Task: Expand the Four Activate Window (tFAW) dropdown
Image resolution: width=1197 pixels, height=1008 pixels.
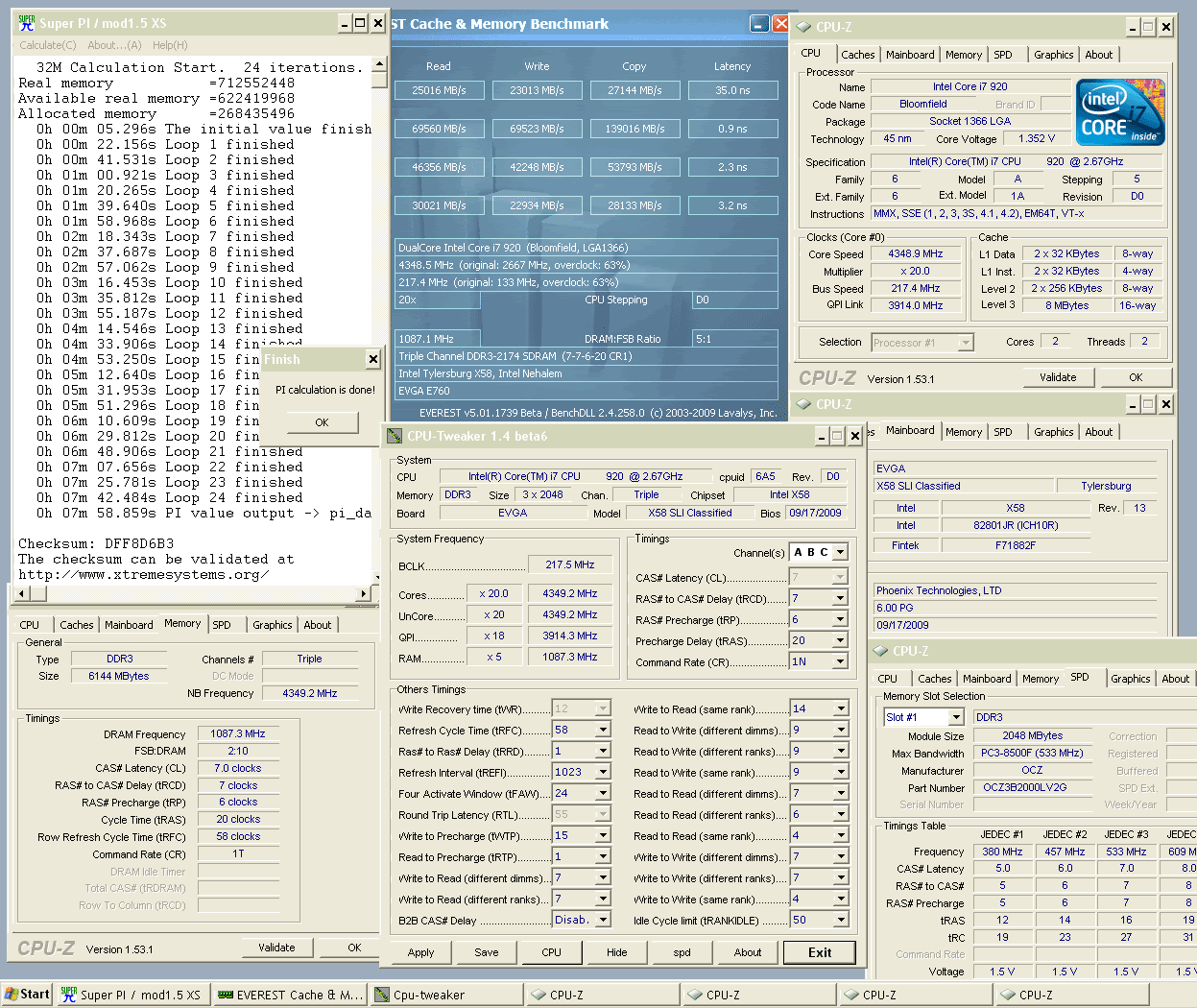Action: point(603,793)
